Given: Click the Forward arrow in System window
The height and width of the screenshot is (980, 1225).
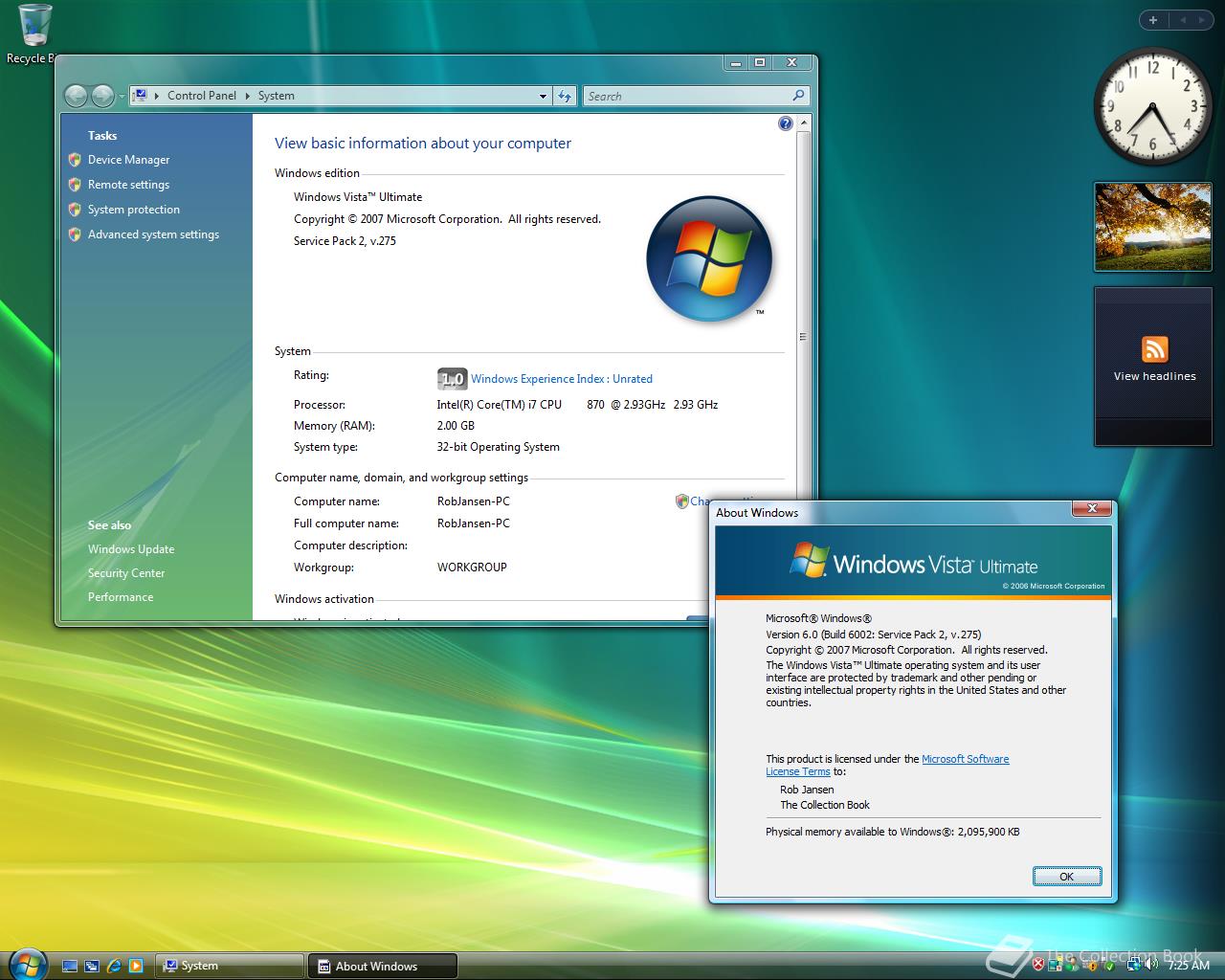Looking at the screenshot, I should tap(101, 96).
